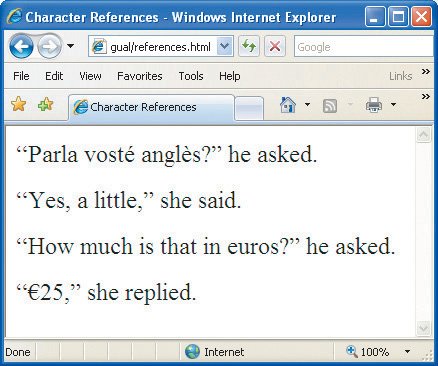Click the Refresh page icon
The width and height of the screenshot is (438, 366).
249,46
